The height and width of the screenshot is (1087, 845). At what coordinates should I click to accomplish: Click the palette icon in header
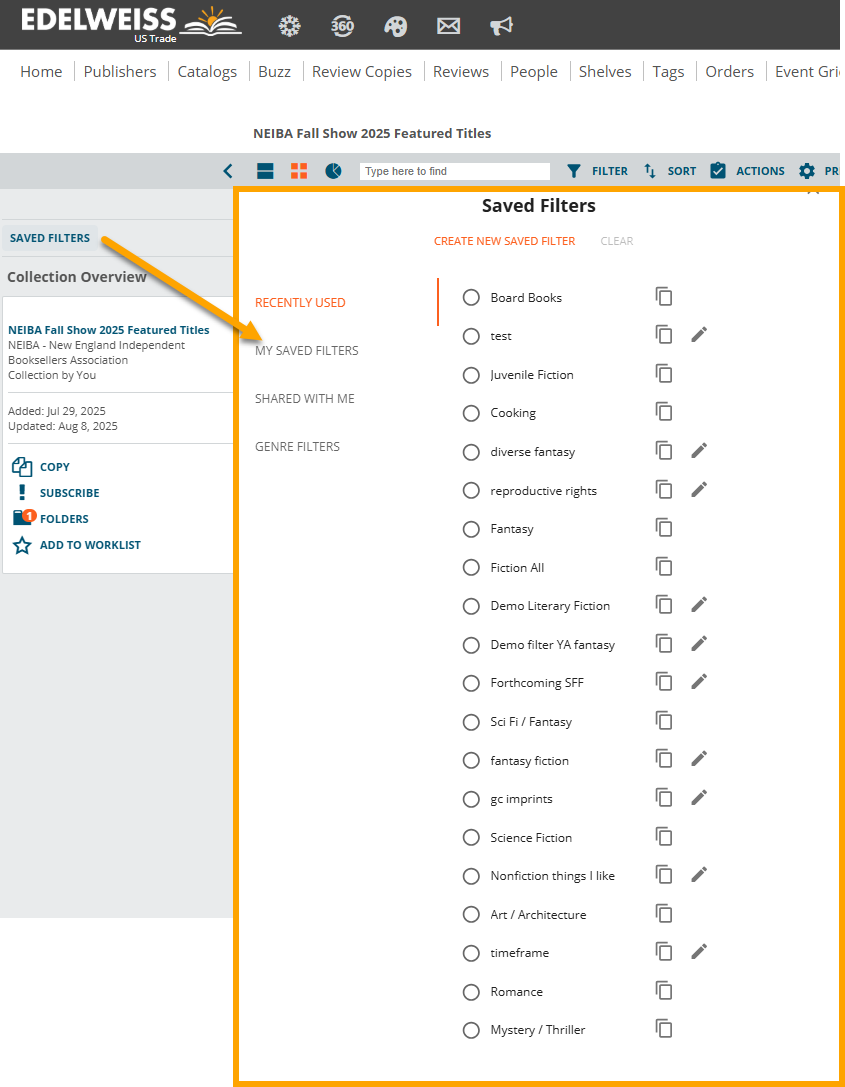pos(395,26)
